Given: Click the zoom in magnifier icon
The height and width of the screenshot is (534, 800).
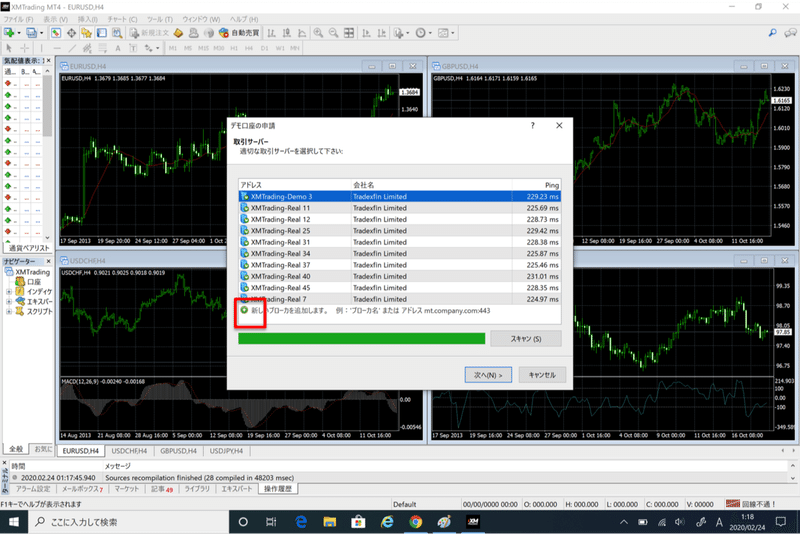Looking at the screenshot, I should point(318,33).
